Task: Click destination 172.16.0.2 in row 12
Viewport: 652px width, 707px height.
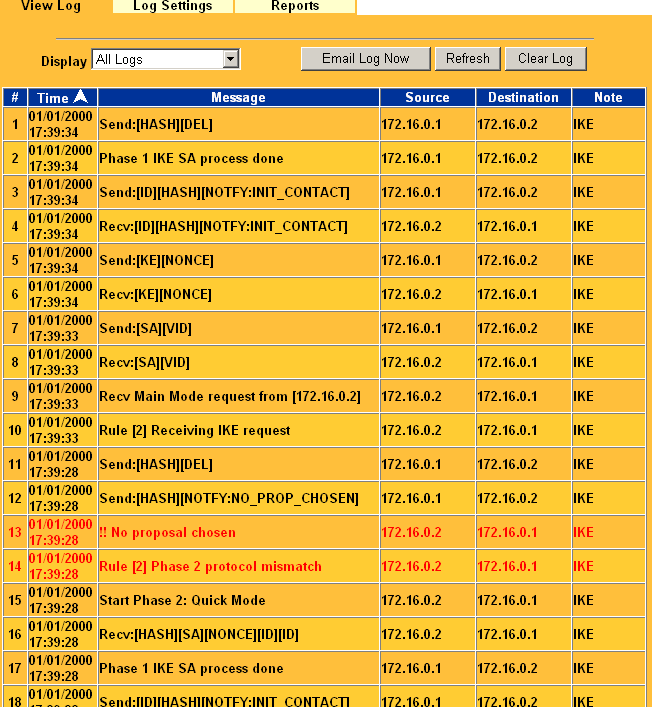Action: (507, 498)
